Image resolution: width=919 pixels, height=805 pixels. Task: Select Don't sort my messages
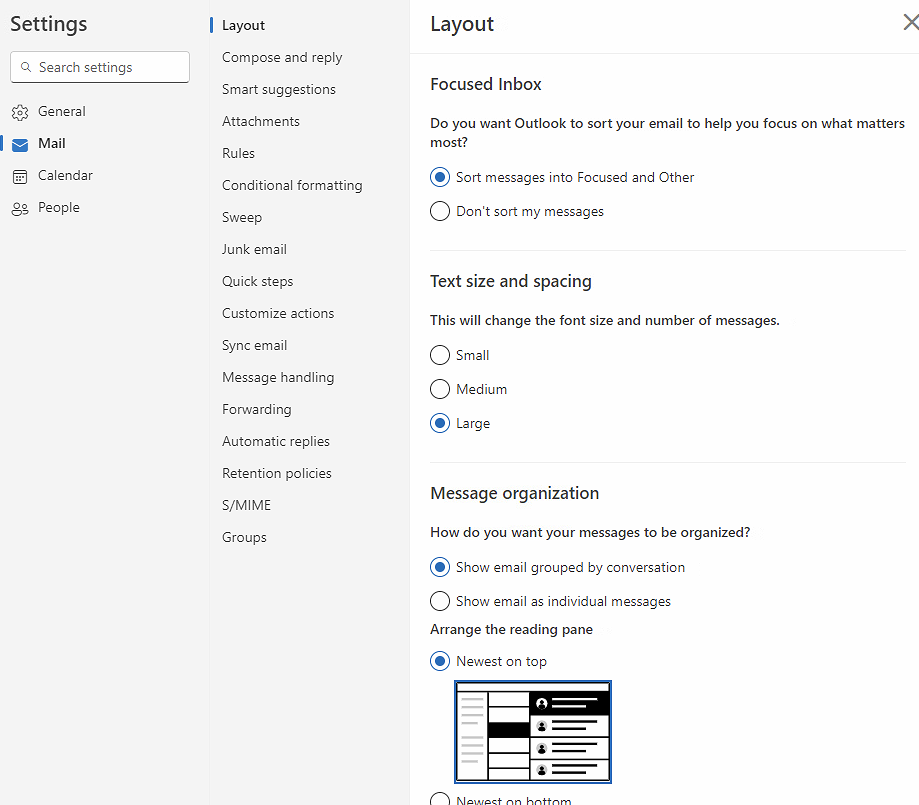(440, 211)
